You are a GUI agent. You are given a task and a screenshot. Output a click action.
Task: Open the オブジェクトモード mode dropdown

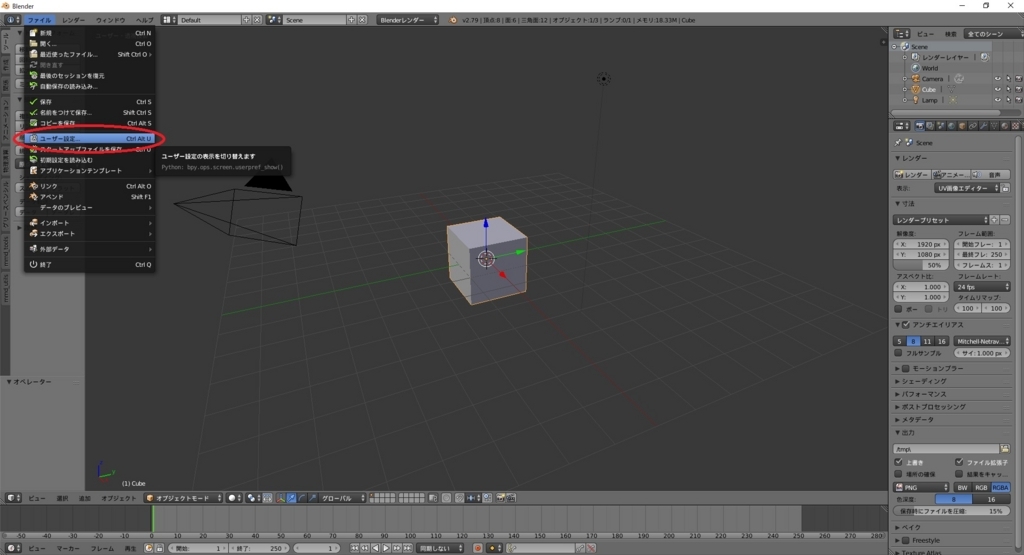(184, 498)
